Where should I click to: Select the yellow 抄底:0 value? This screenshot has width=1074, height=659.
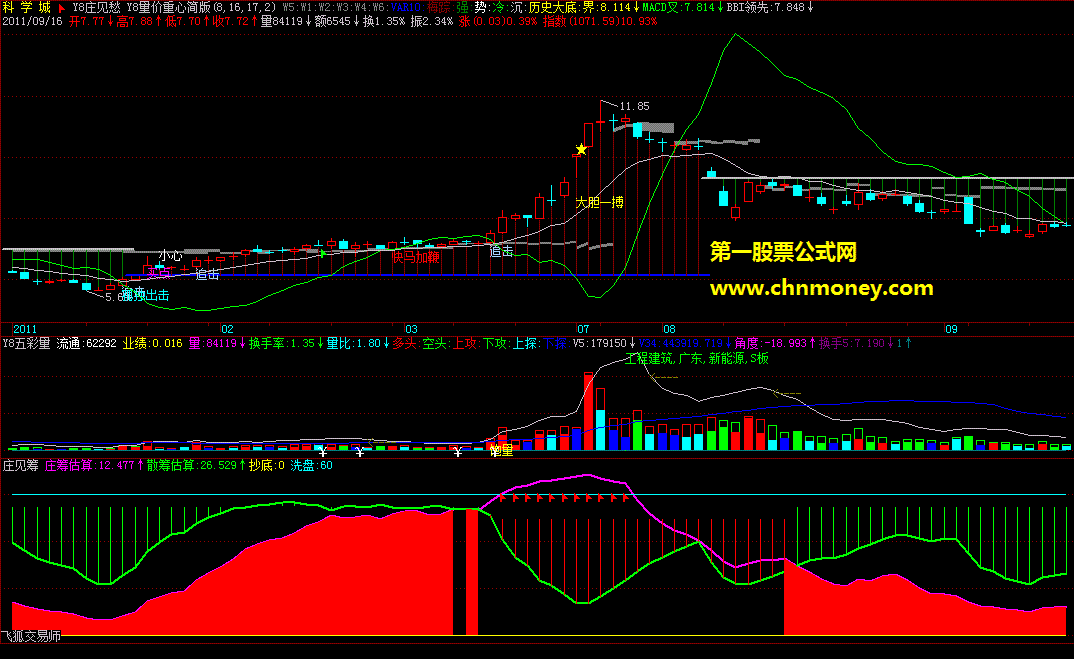point(266,465)
